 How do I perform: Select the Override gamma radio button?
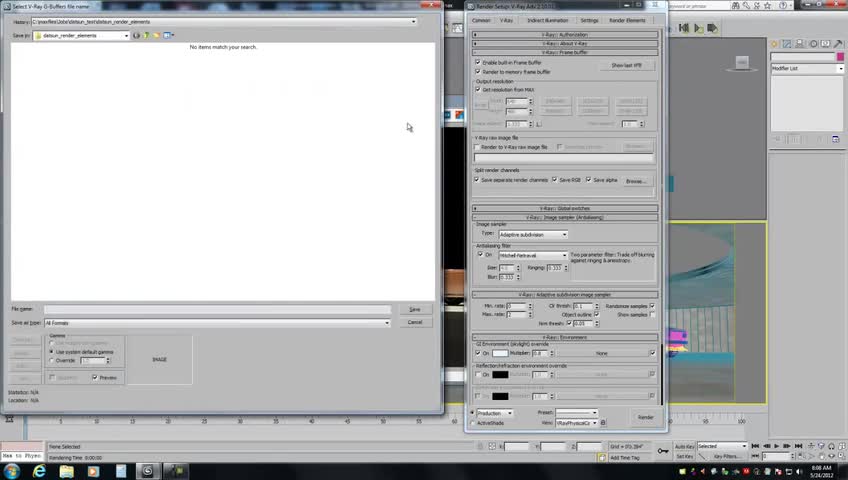tap(52, 361)
